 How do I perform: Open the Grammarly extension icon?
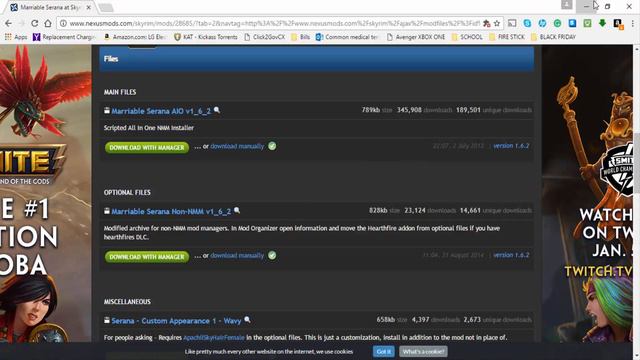pos(557,23)
